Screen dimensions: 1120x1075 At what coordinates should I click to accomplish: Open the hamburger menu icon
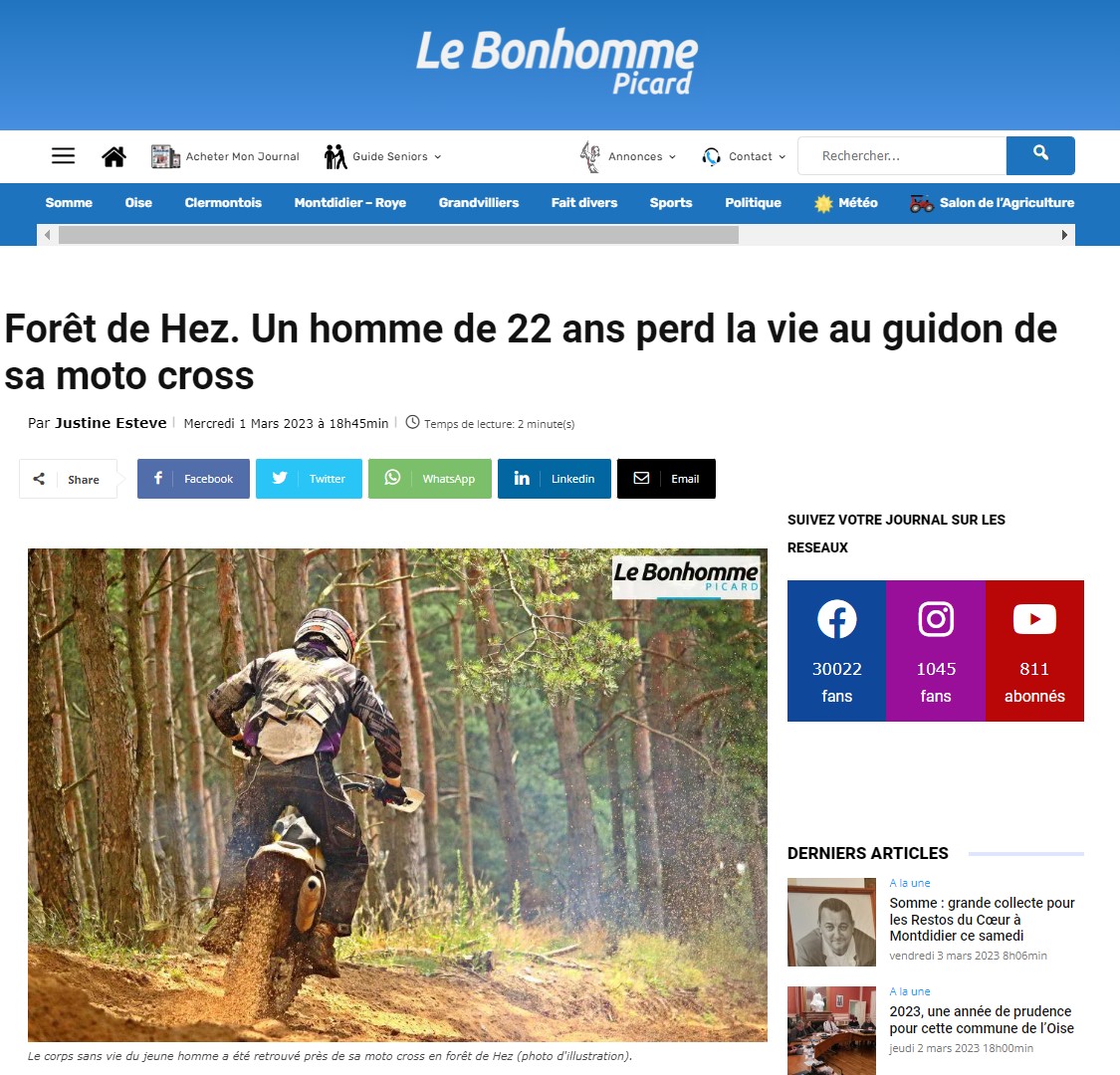(x=63, y=155)
